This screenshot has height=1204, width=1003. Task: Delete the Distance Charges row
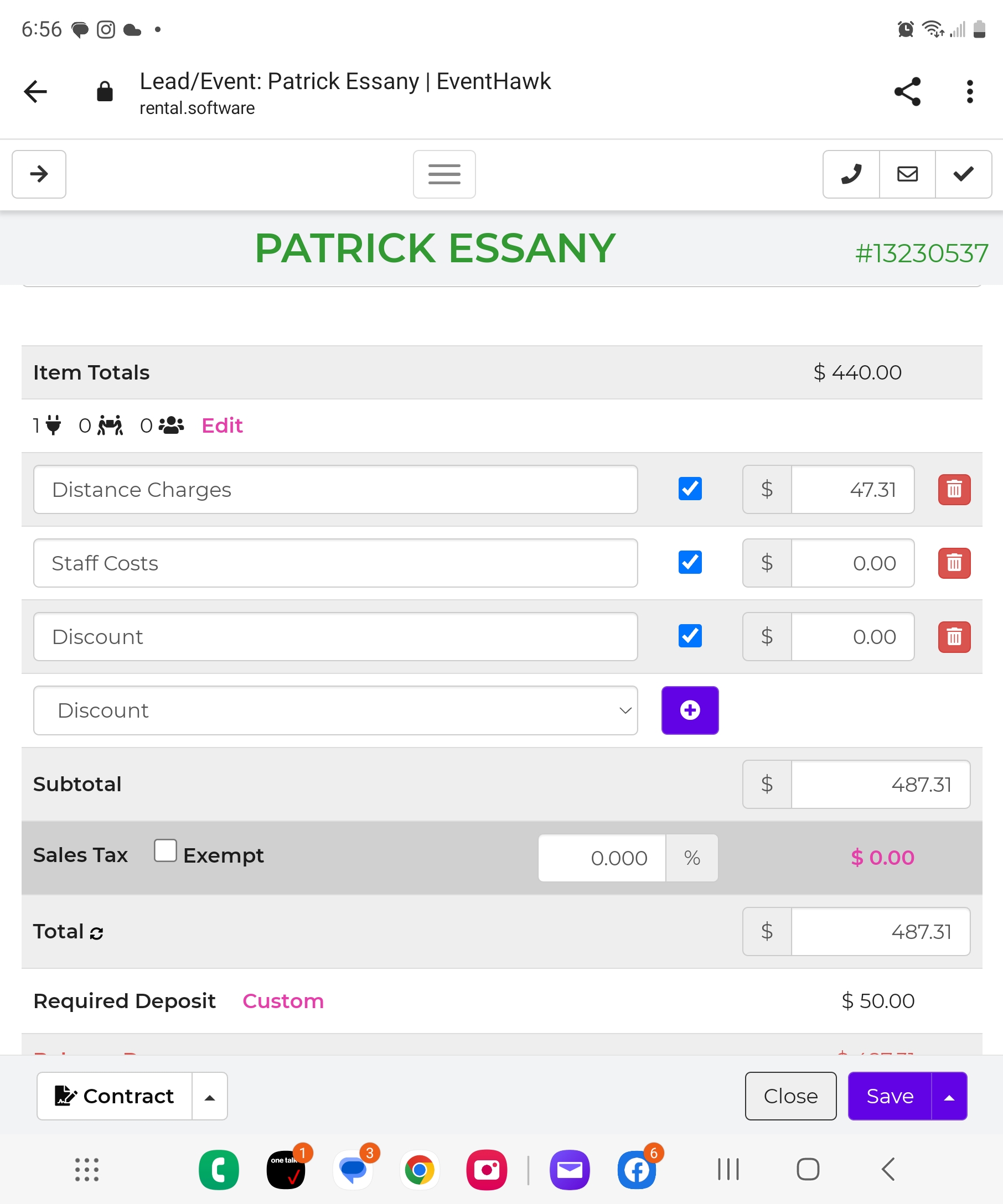954,490
